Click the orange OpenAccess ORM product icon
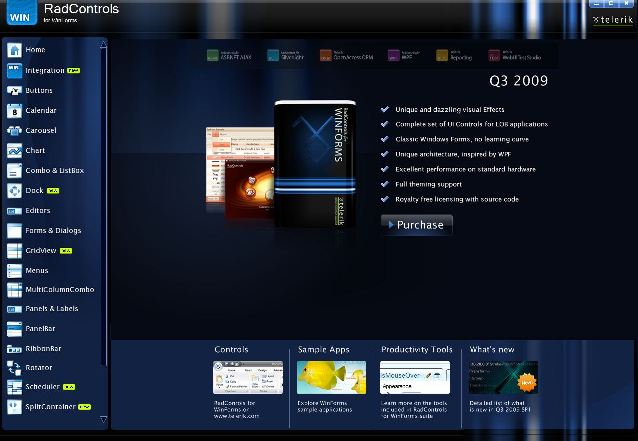Screen dimensions: 638x441 click(x=326, y=55)
